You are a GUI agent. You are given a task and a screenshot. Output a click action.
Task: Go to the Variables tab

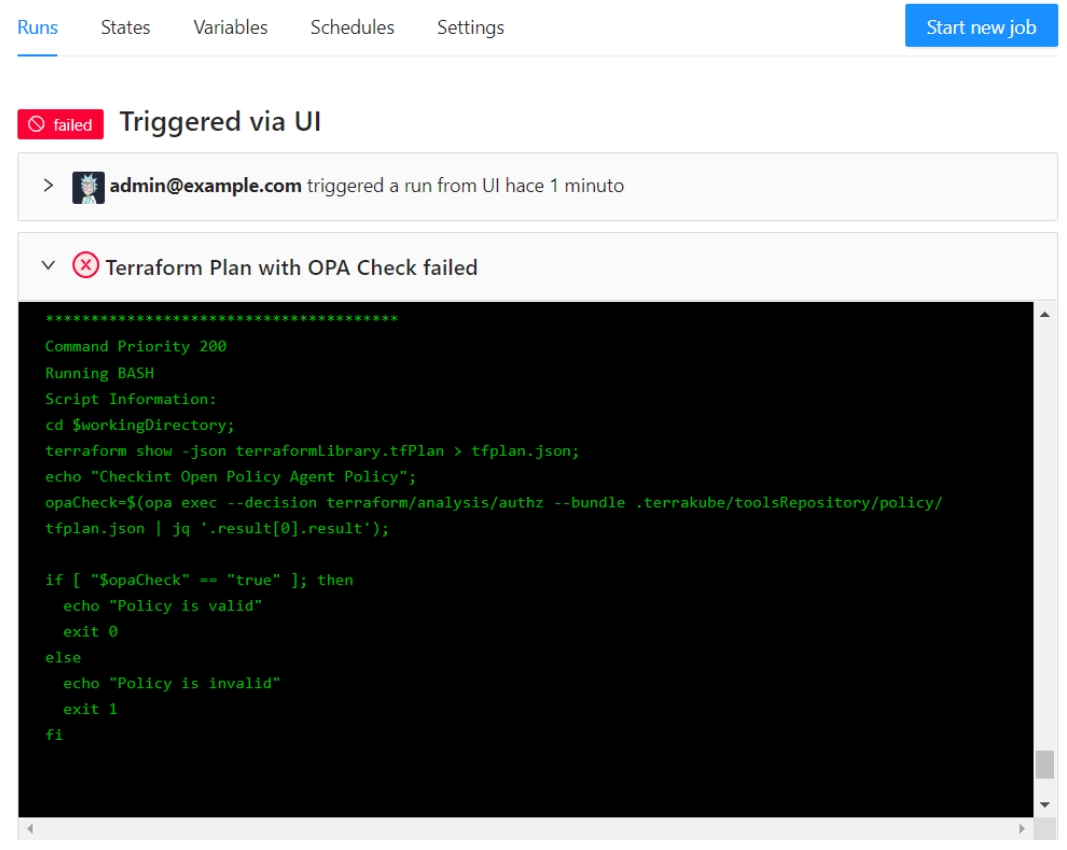(230, 27)
